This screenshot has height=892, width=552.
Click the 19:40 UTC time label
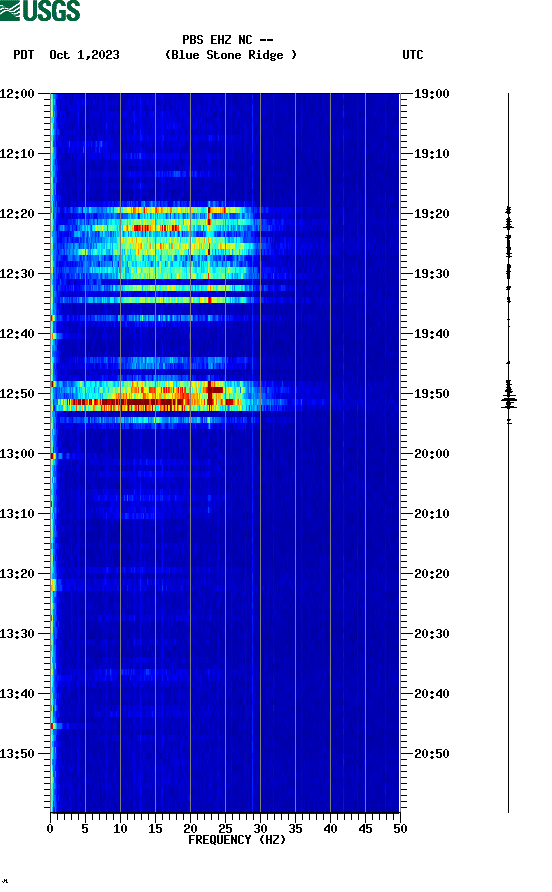[431, 333]
